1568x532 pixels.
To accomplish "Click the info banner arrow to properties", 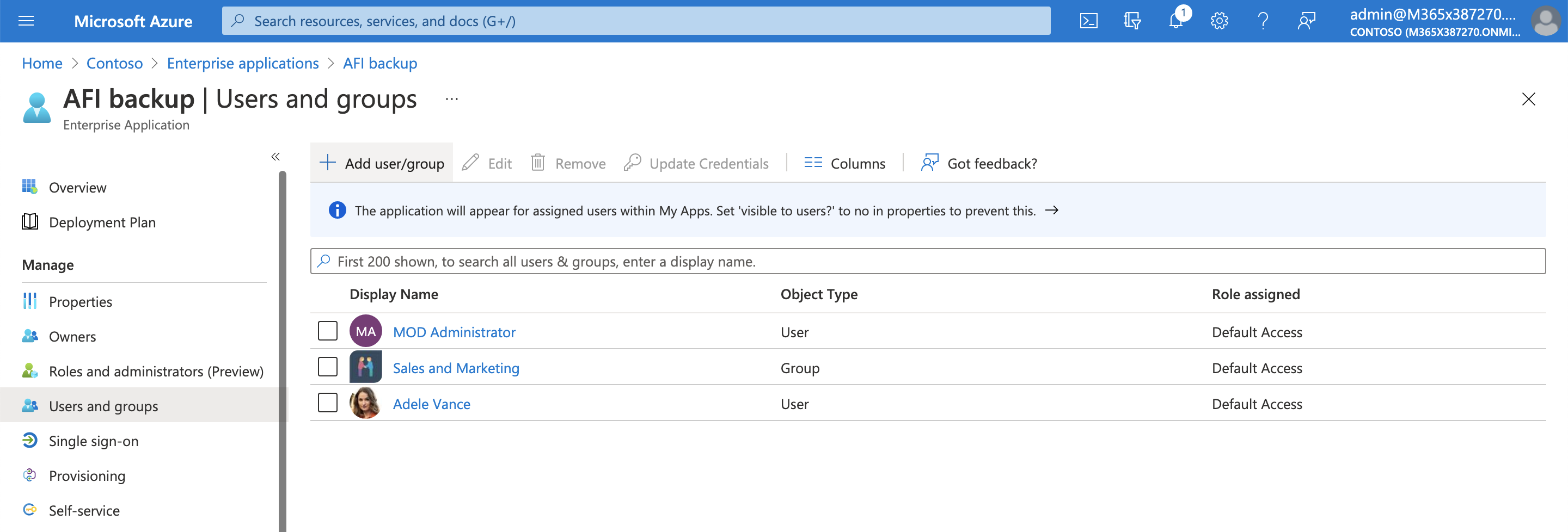I will [x=1051, y=211].
